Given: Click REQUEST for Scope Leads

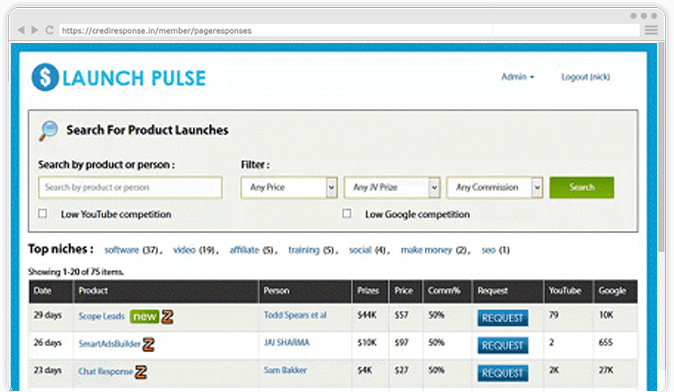Looking at the screenshot, I should (502, 318).
